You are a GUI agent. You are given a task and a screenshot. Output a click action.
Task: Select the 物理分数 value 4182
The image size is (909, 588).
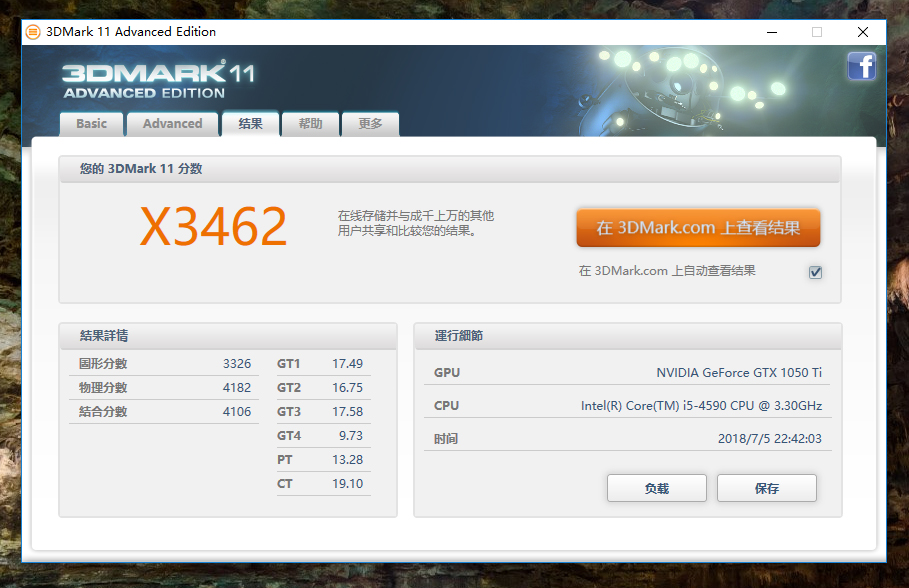(237, 387)
